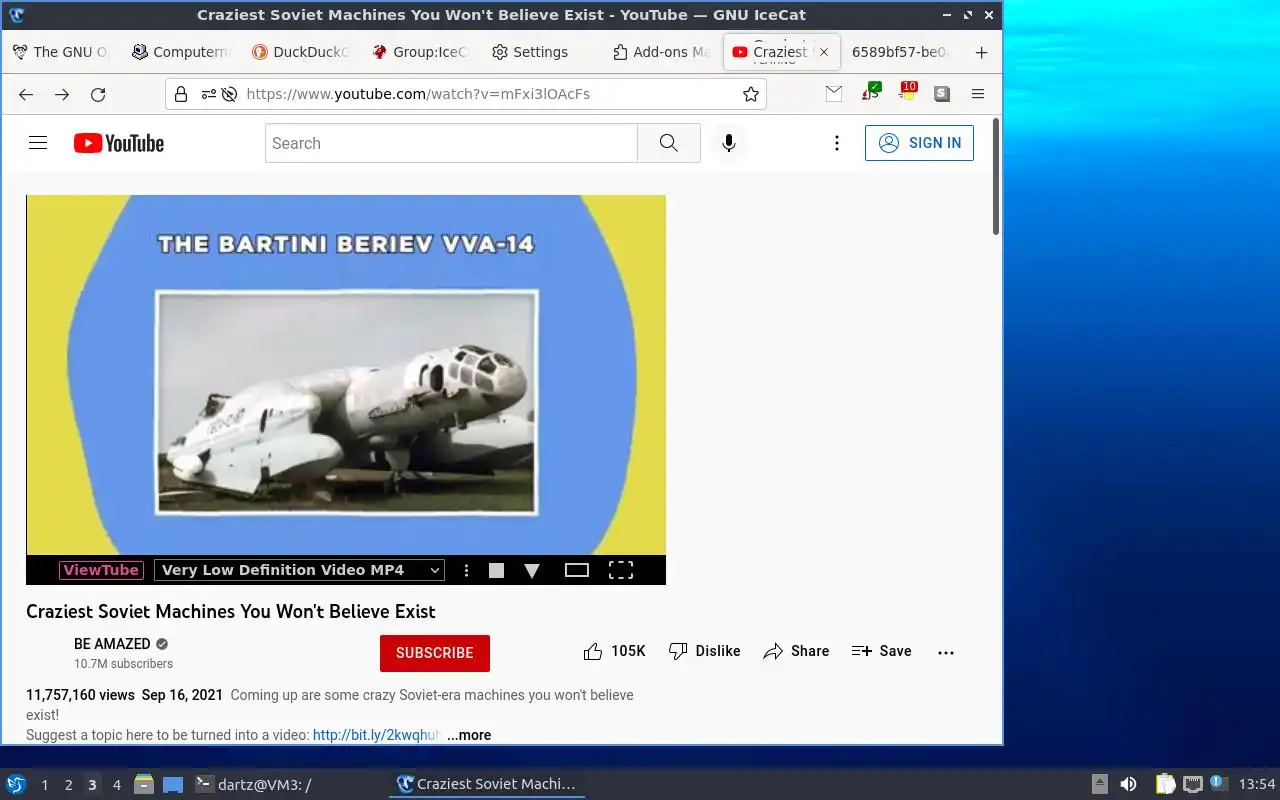Open more actions ellipsis beside Save
The image size is (1280, 800).
click(x=946, y=652)
